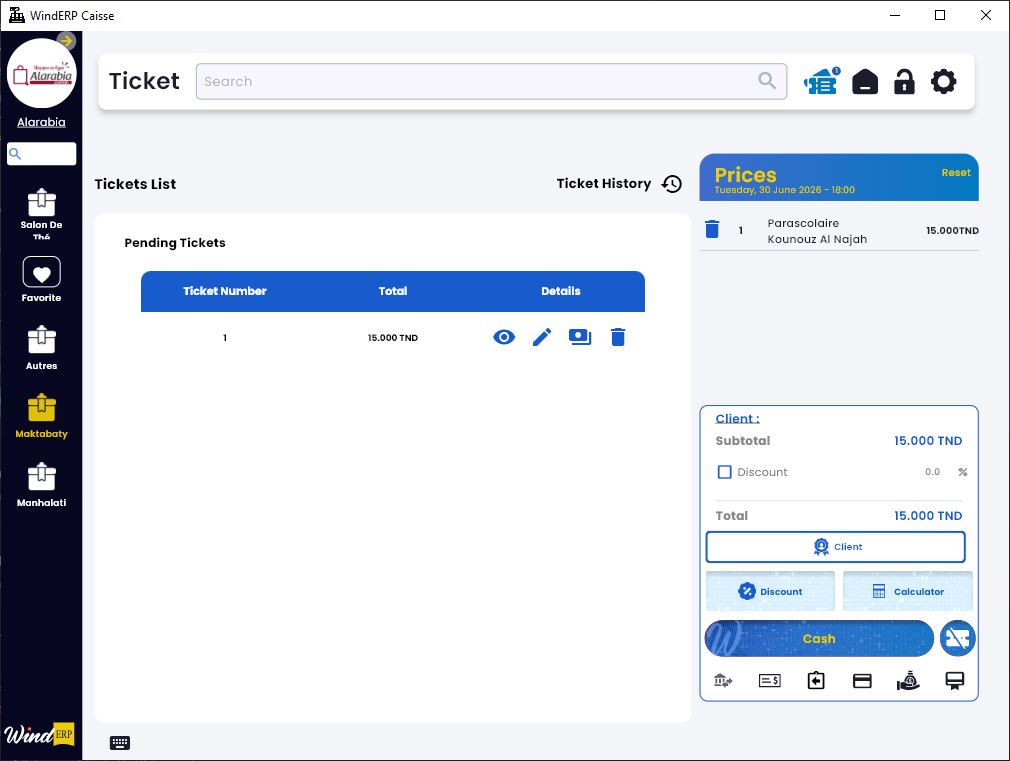Click the Ticket Number column header
The image size is (1010, 761).
[x=225, y=291]
